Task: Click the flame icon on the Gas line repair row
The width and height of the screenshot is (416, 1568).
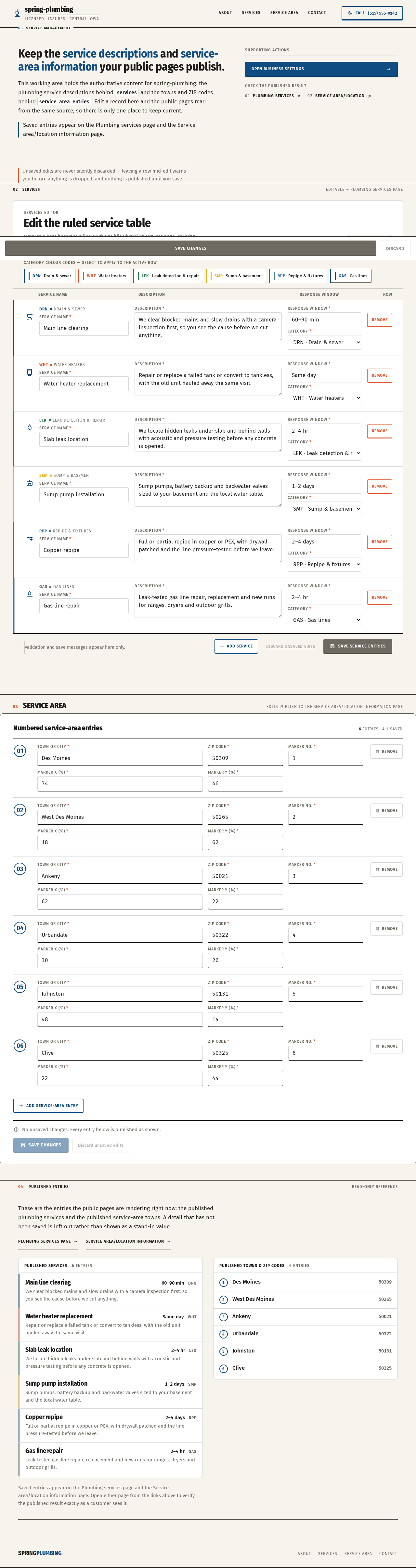Action: [x=29, y=594]
